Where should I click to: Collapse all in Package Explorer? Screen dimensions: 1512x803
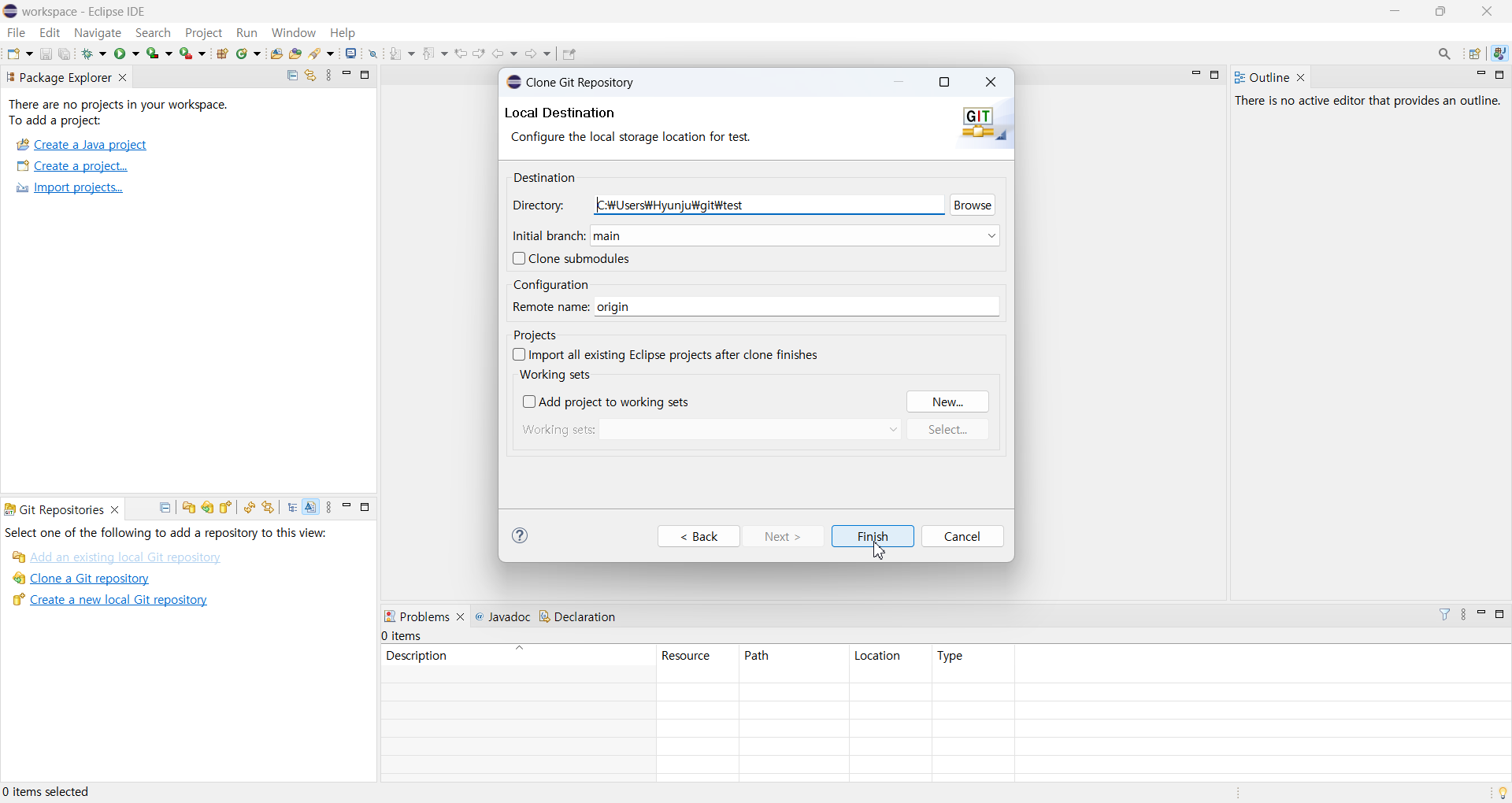point(292,76)
